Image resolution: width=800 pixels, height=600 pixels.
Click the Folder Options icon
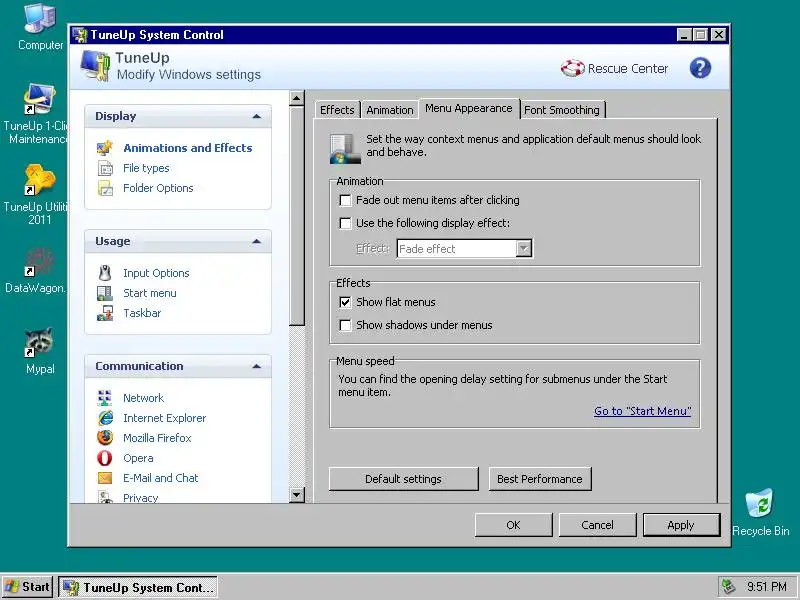105,188
